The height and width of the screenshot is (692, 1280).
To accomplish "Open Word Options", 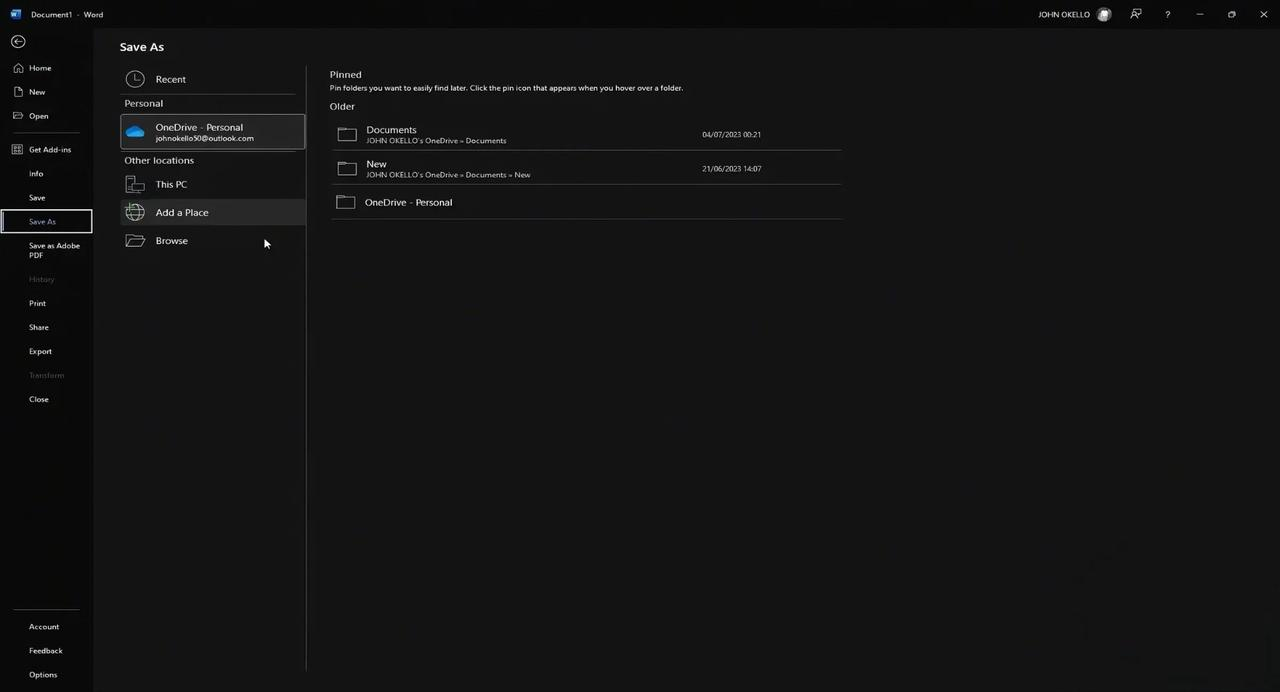I will 43,675.
